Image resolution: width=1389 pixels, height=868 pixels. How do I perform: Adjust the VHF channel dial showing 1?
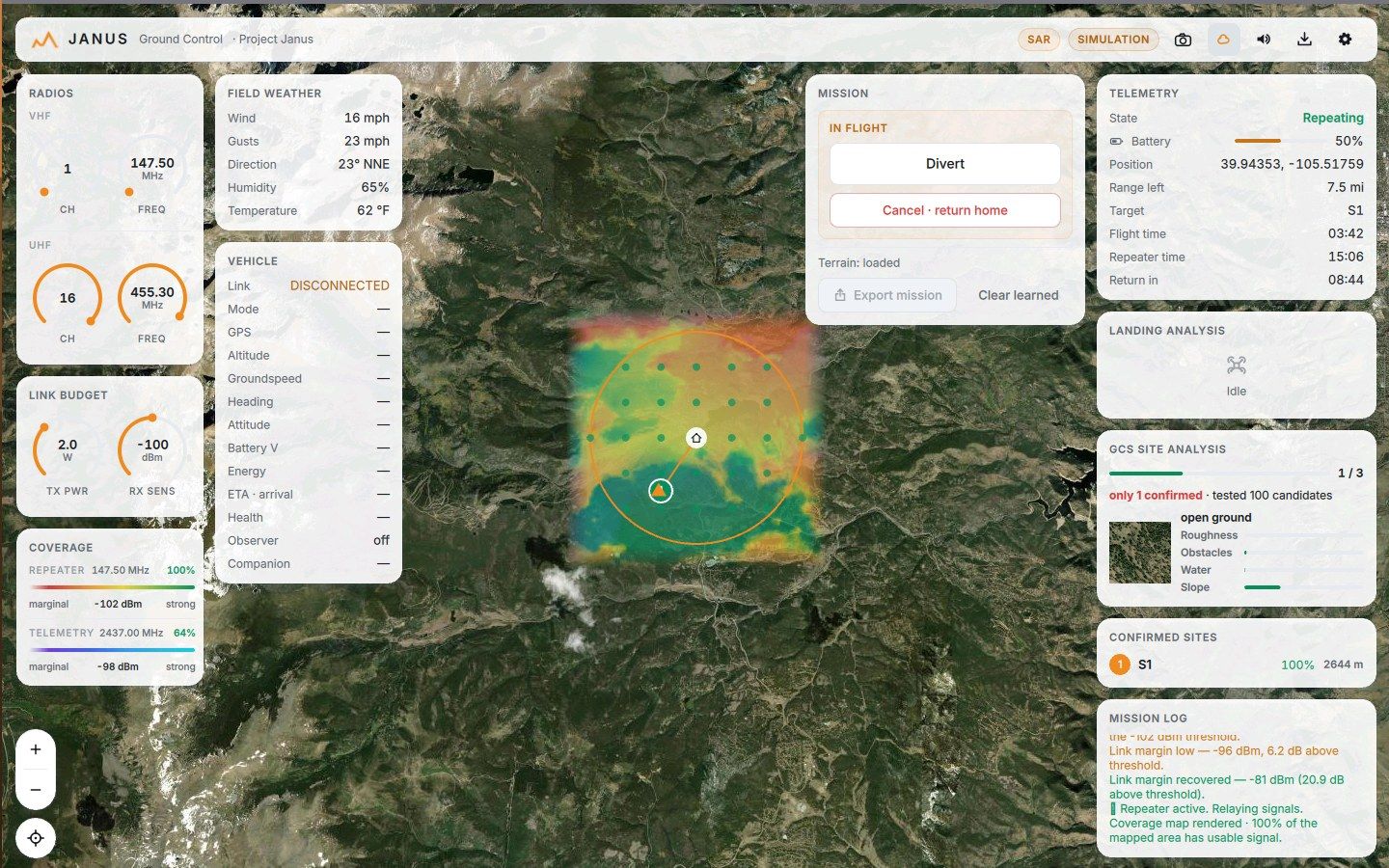click(68, 170)
